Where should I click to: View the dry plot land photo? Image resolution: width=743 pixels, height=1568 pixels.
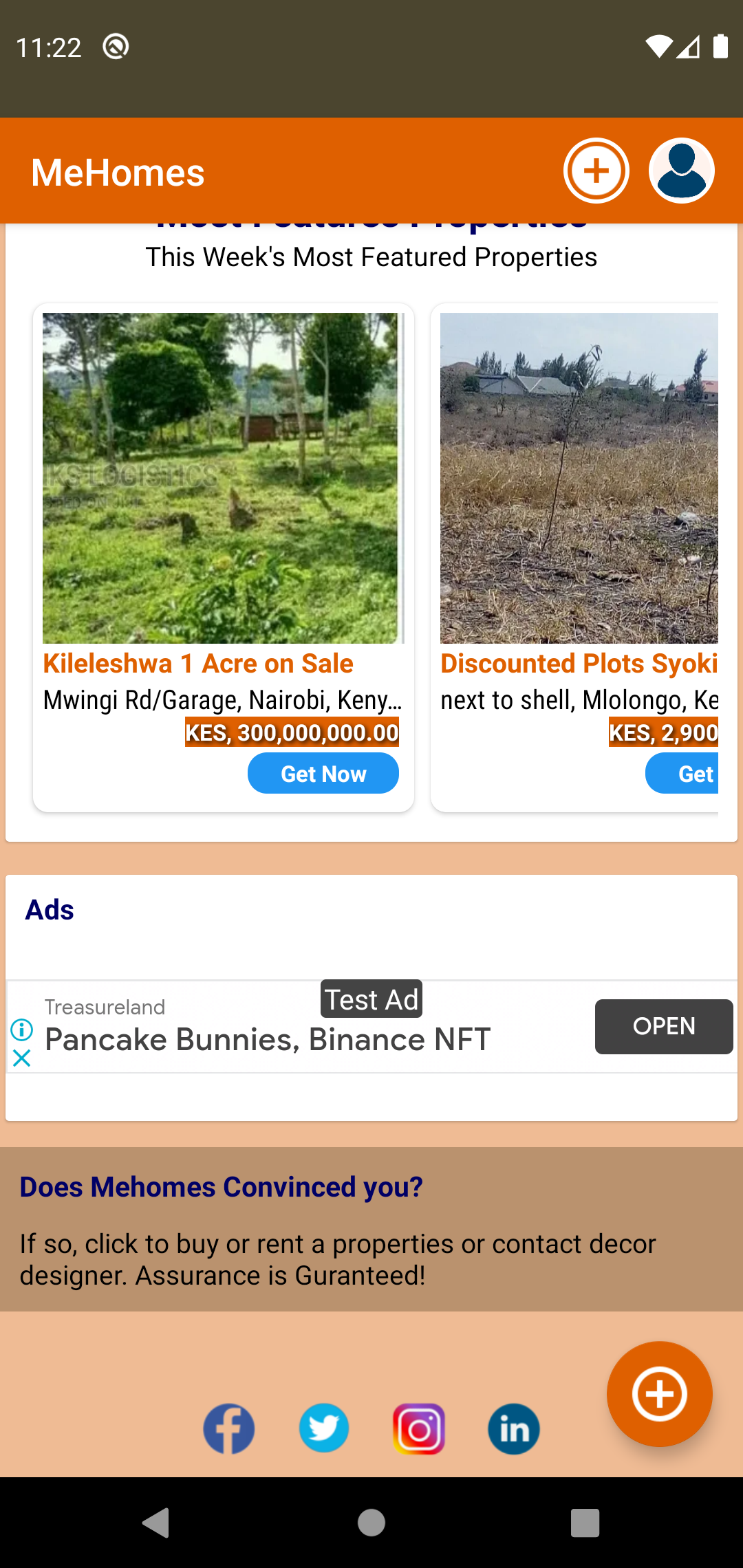(579, 478)
